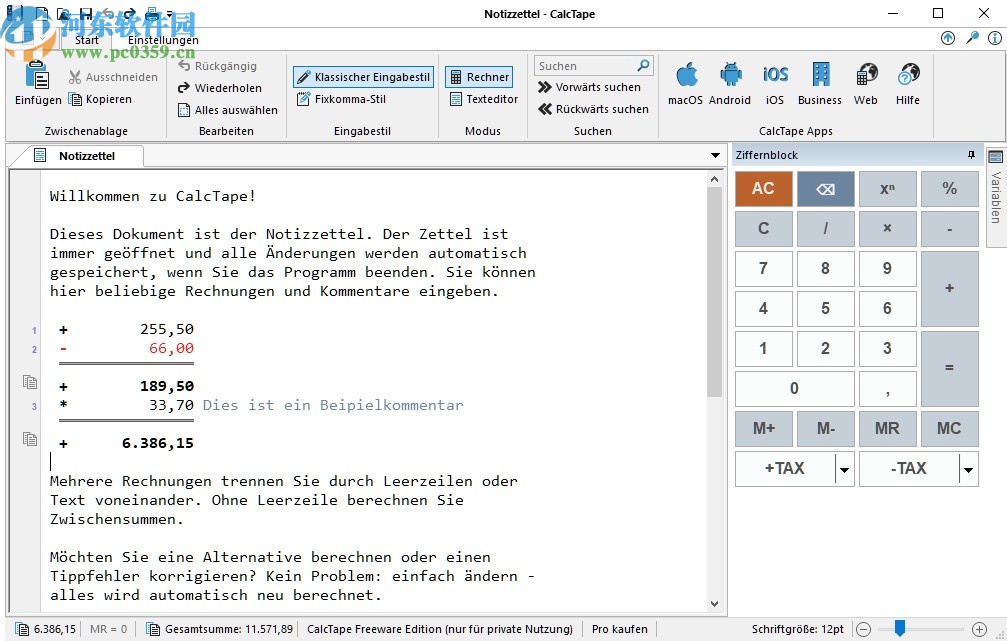Decrease font size with minus button
This screenshot has height=641, width=1007.
pos(864,629)
